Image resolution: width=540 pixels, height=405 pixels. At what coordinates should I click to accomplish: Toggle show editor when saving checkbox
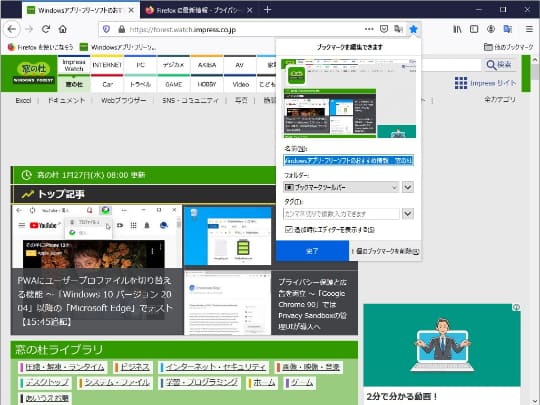pos(289,229)
